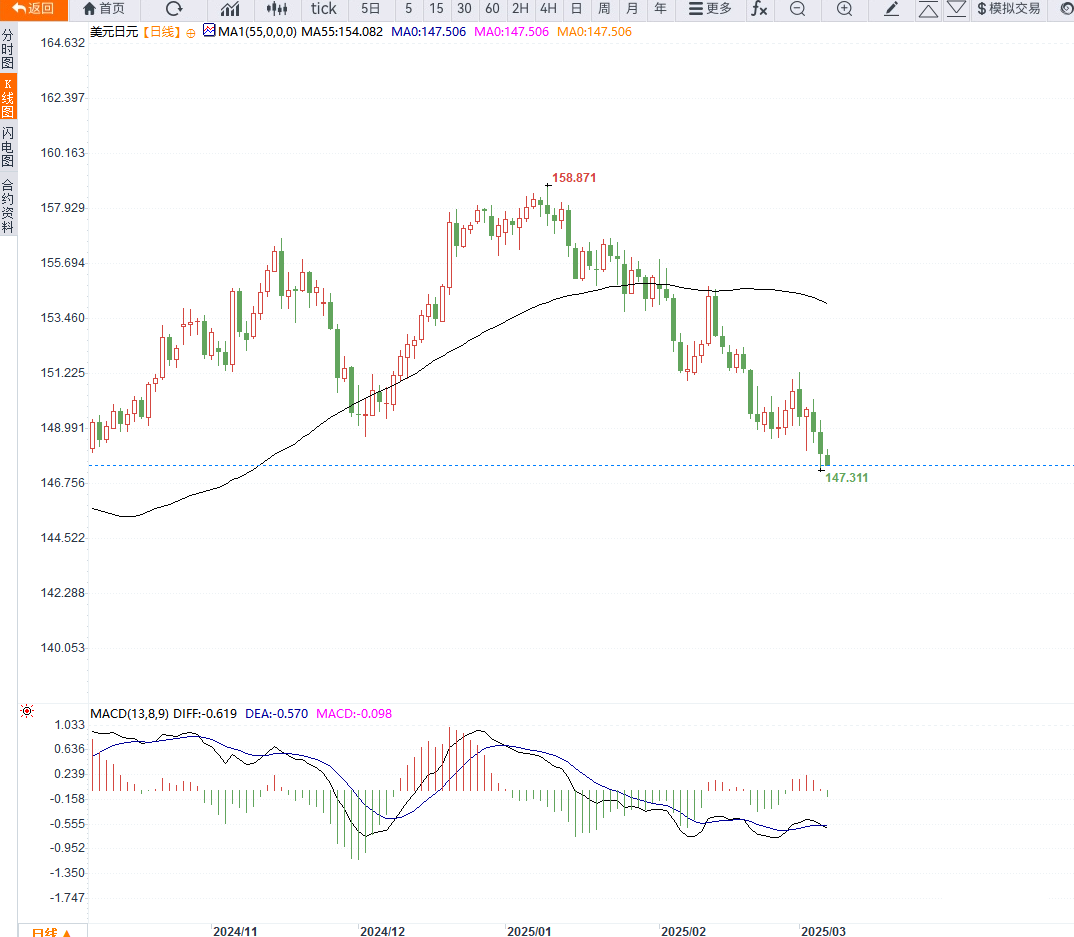
Task: Select the 30 minute period
Action: tap(464, 9)
